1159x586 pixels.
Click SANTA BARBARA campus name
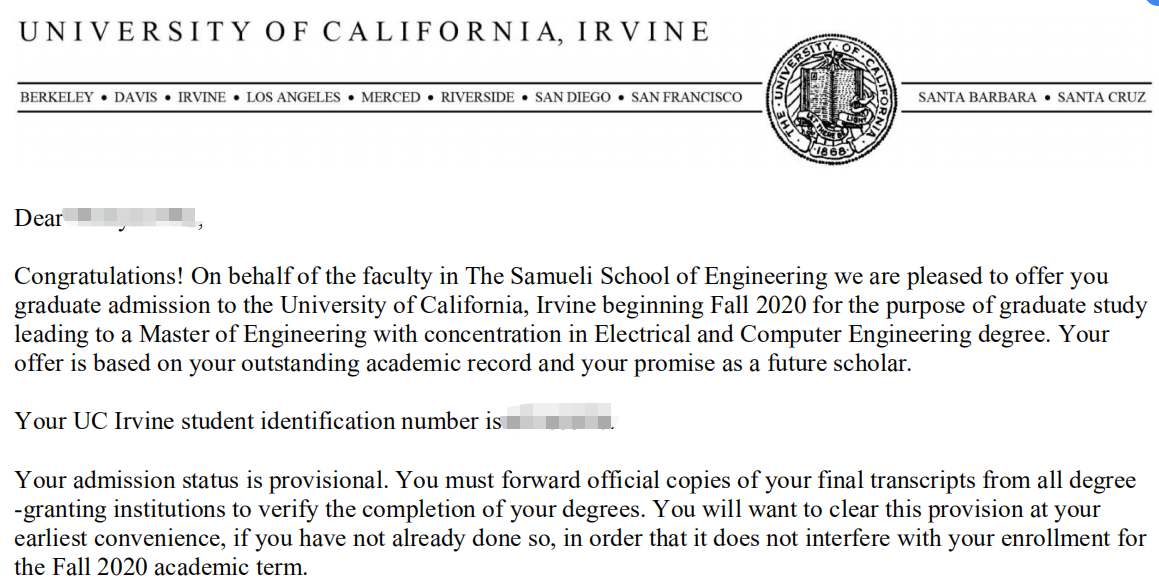977,98
